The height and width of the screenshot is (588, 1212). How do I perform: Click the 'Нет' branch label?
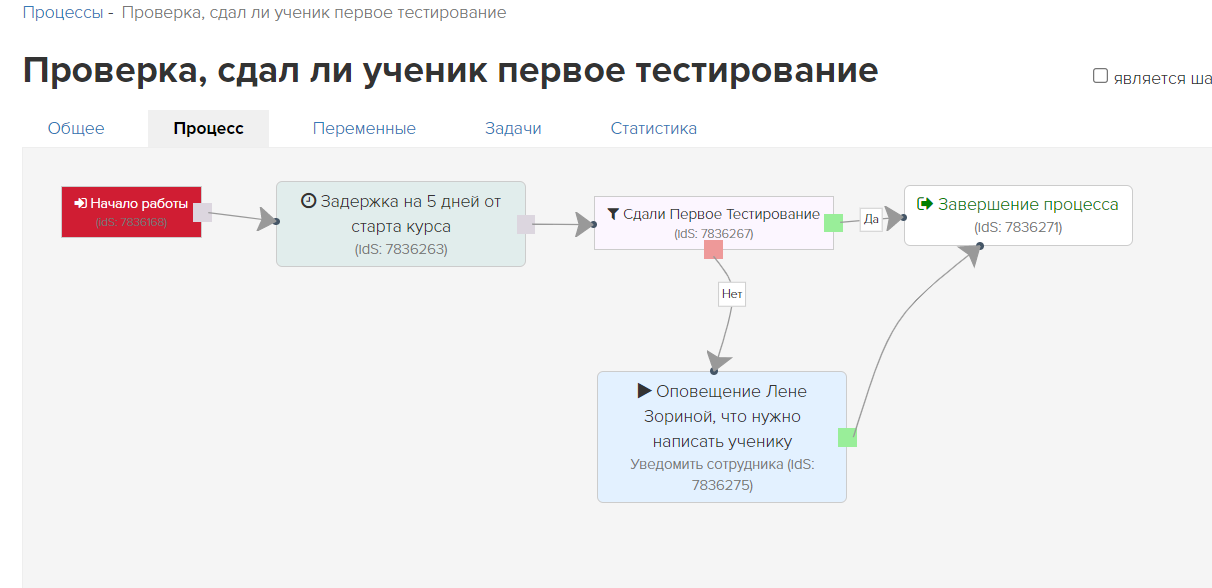[732, 294]
